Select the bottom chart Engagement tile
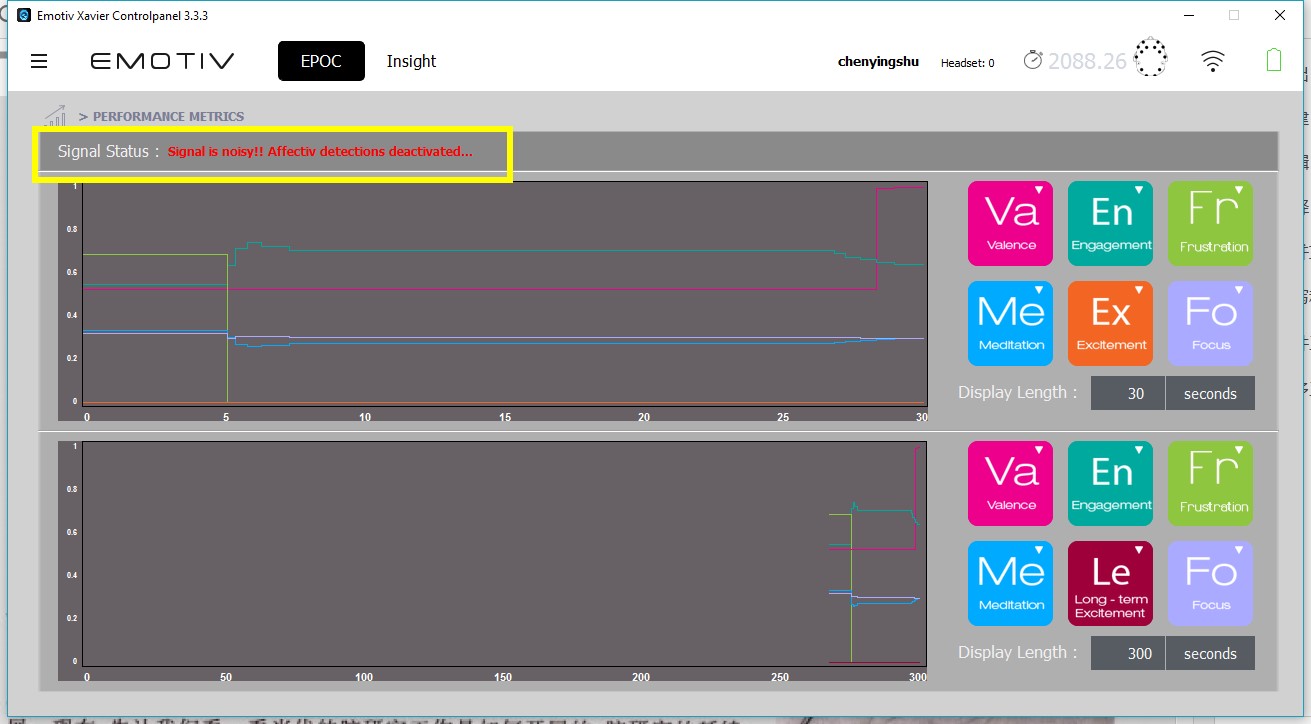The width and height of the screenshot is (1311, 724). (1110, 484)
